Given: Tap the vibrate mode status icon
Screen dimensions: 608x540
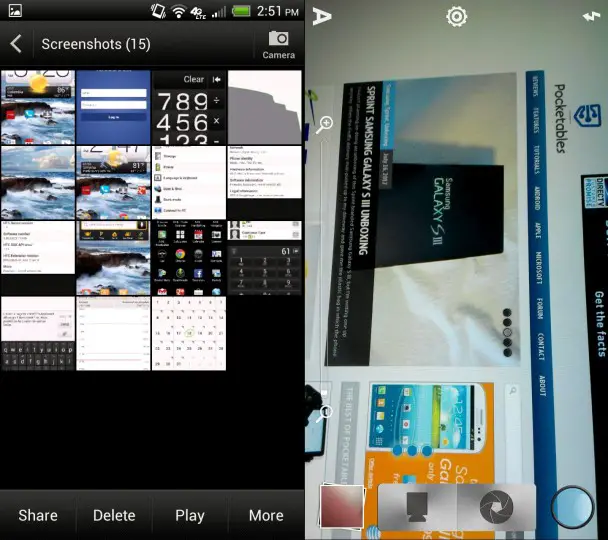Looking at the screenshot, I should point(158,11).
